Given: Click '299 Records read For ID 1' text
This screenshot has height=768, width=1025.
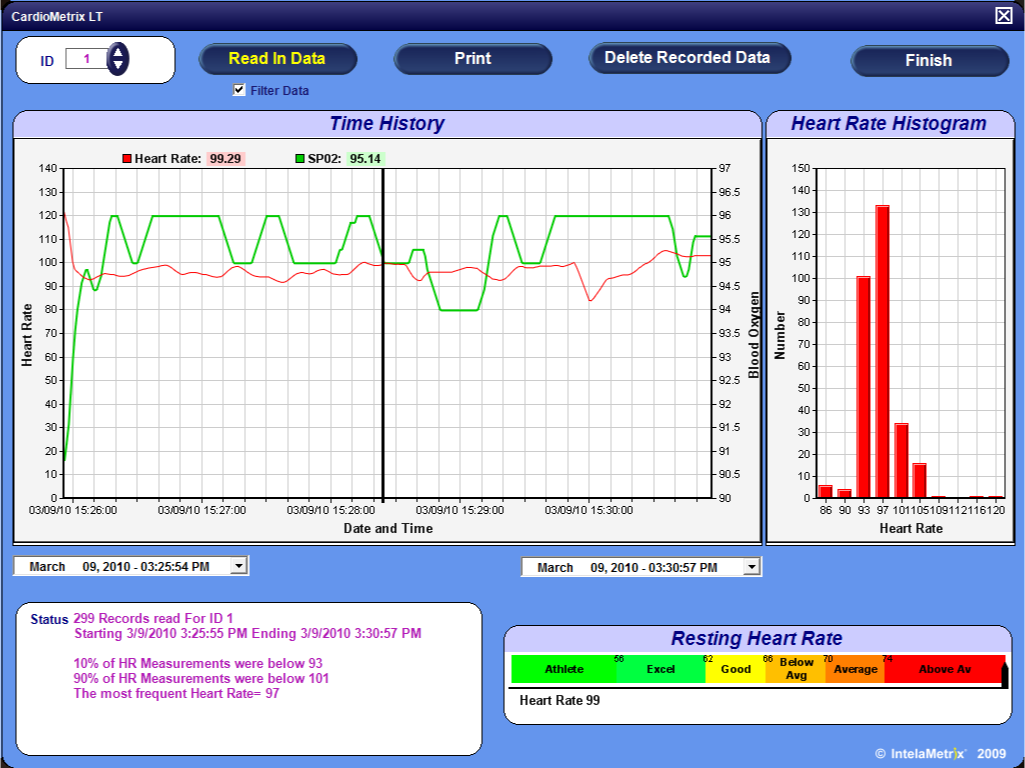Looking at the screenshot, I should coord(153,618).
